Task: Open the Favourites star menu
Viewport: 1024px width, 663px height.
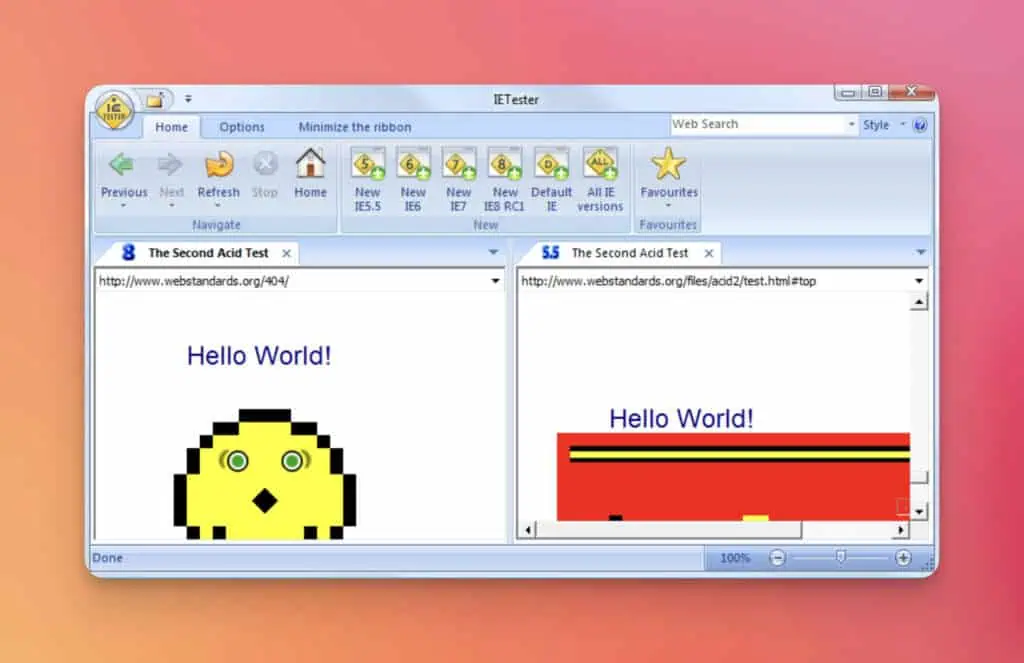Action: tap(669, 165)
